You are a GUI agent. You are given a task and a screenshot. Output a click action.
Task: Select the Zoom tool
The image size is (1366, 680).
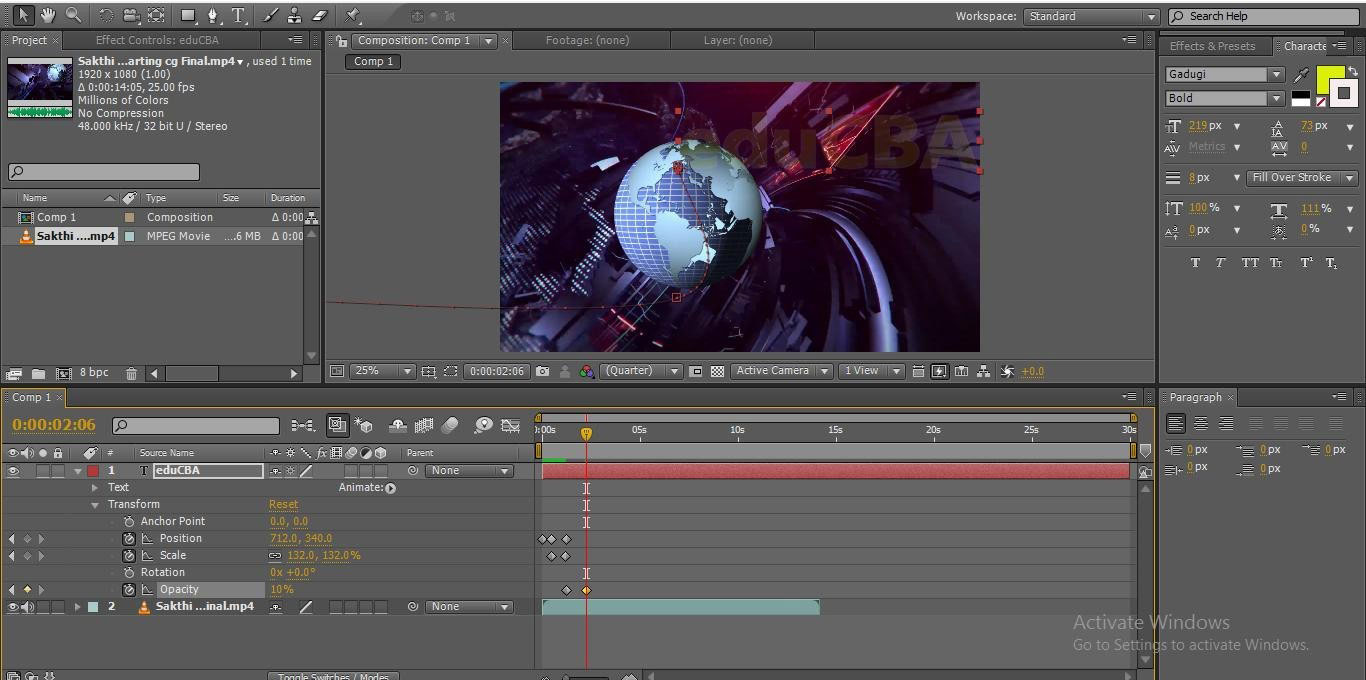pyautogui.click(x=73, y=15)
